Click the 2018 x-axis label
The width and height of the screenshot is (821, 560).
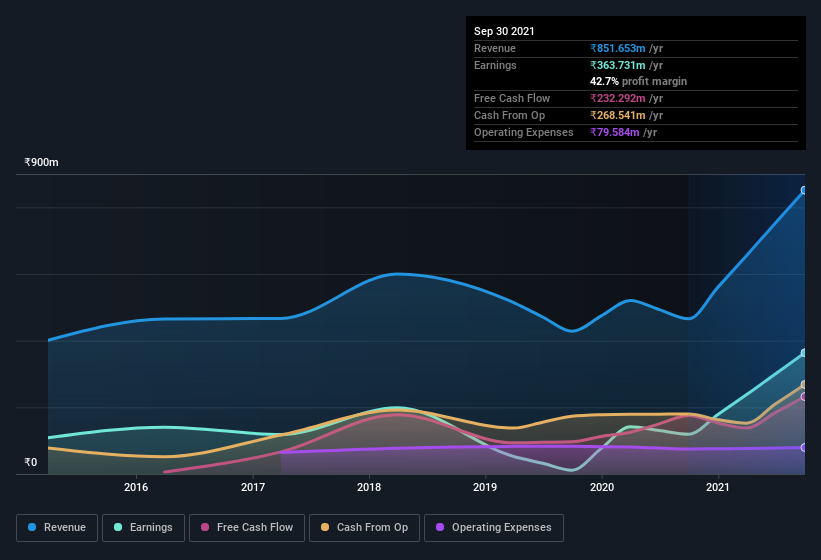point(369,487)
